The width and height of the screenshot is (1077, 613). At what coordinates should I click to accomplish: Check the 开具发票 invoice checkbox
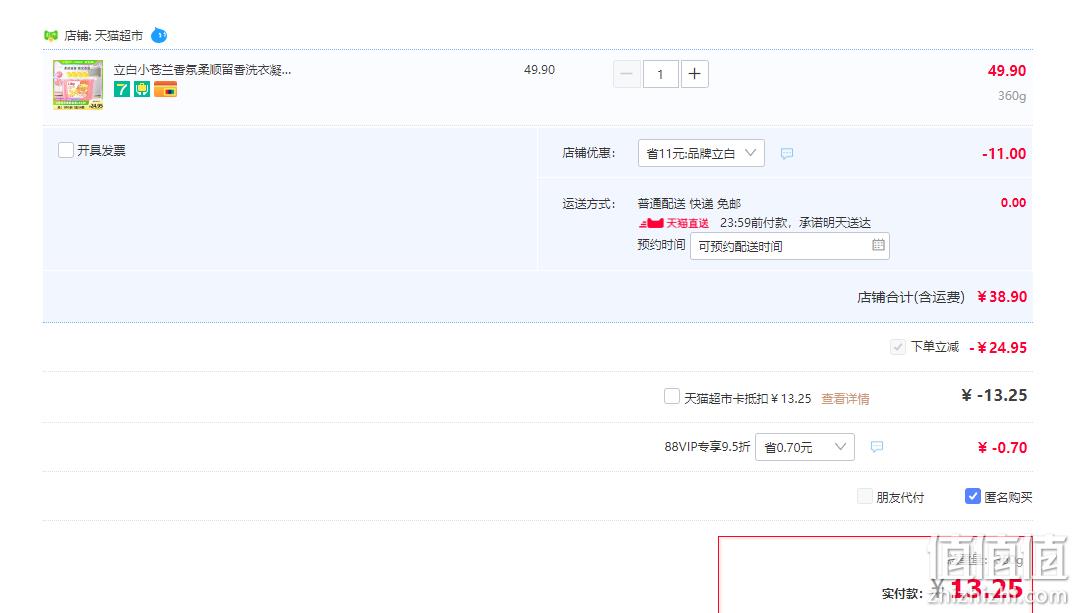pyautogui.click(x=66, y=150)
